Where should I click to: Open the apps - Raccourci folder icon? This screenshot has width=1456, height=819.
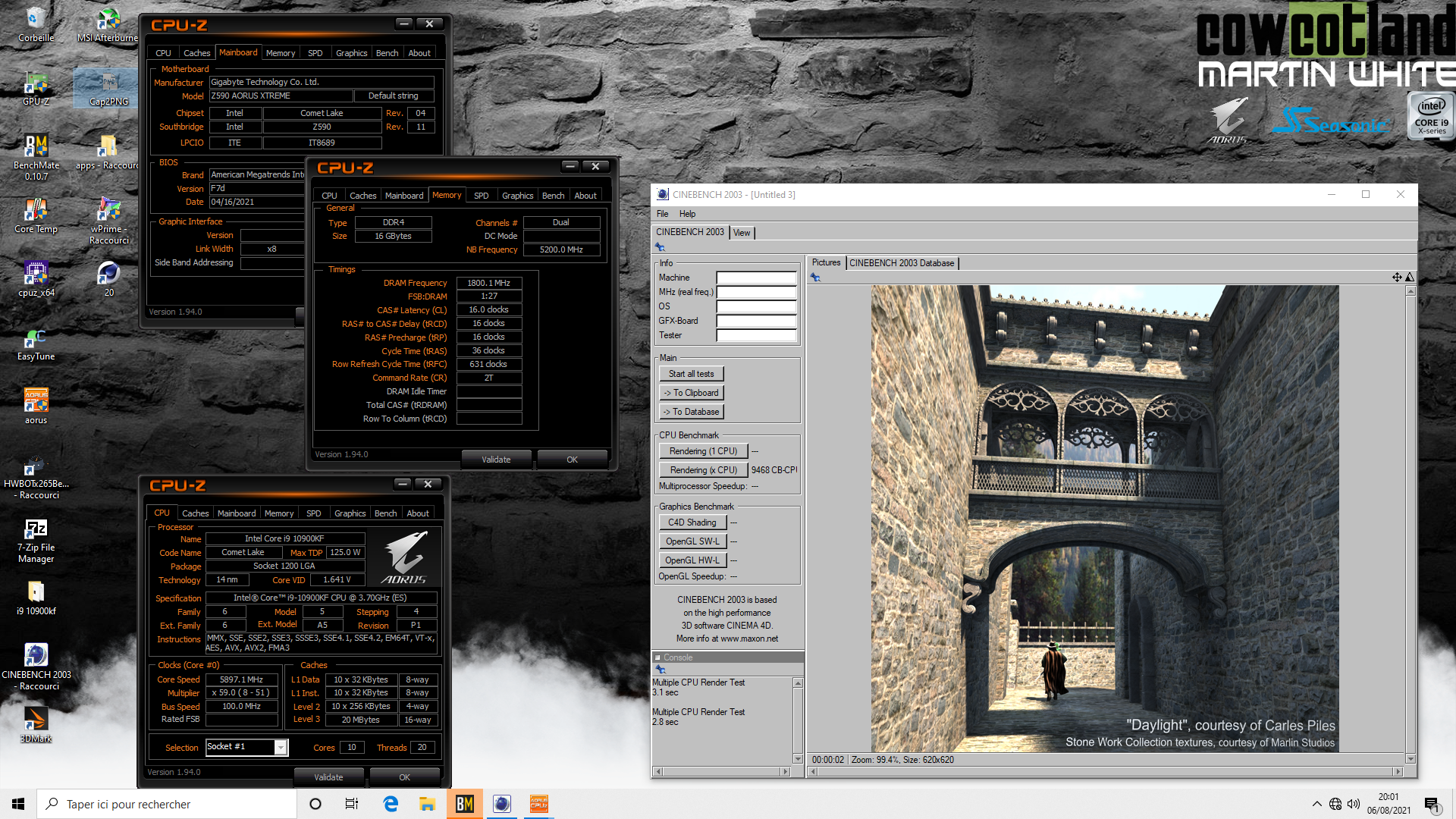tap(107, 152)
